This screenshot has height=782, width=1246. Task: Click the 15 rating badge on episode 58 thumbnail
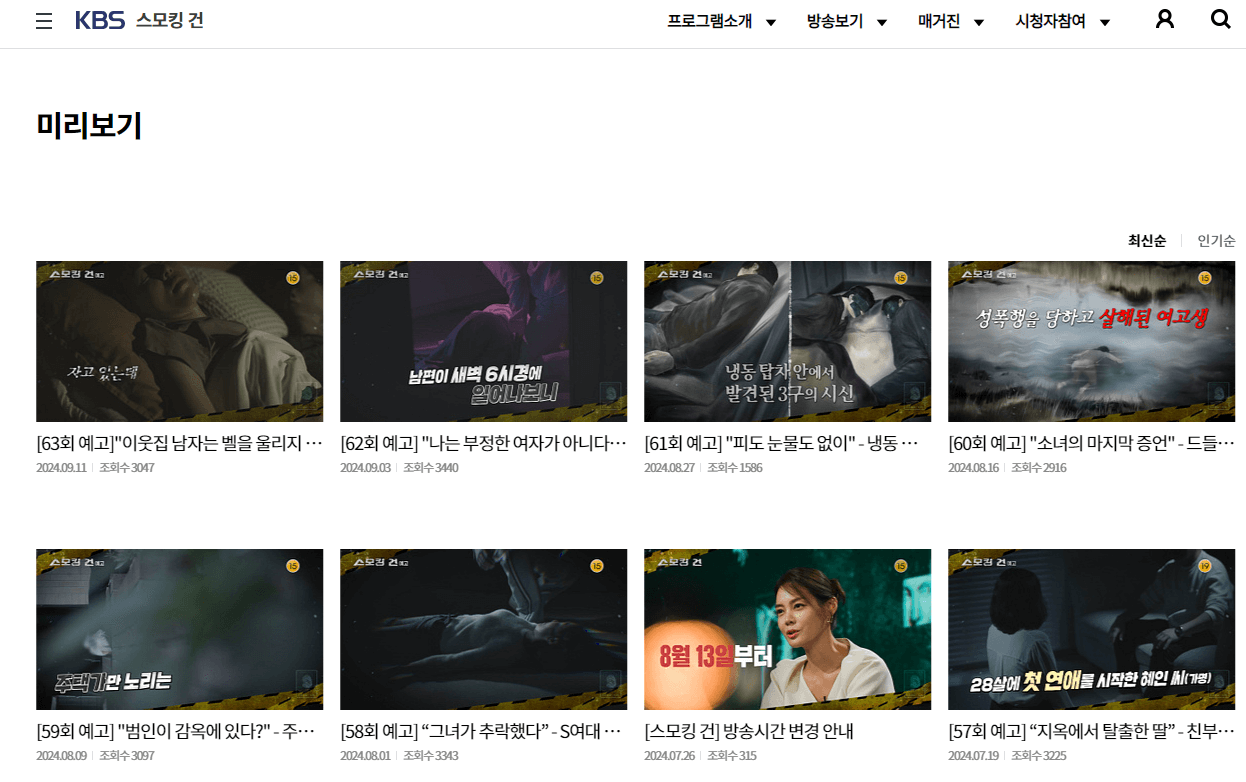tap(597, 566)
